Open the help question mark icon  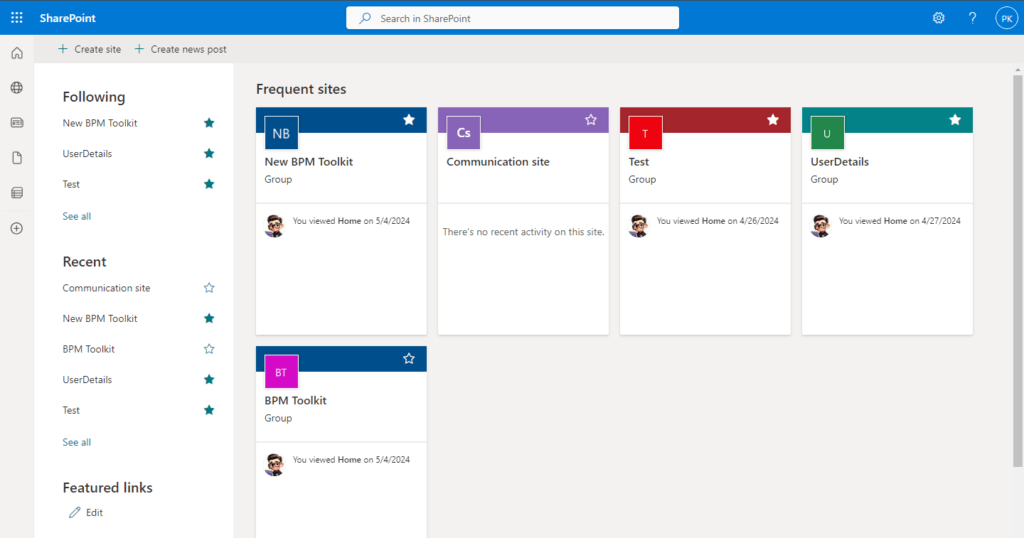[x=972, y=18]
